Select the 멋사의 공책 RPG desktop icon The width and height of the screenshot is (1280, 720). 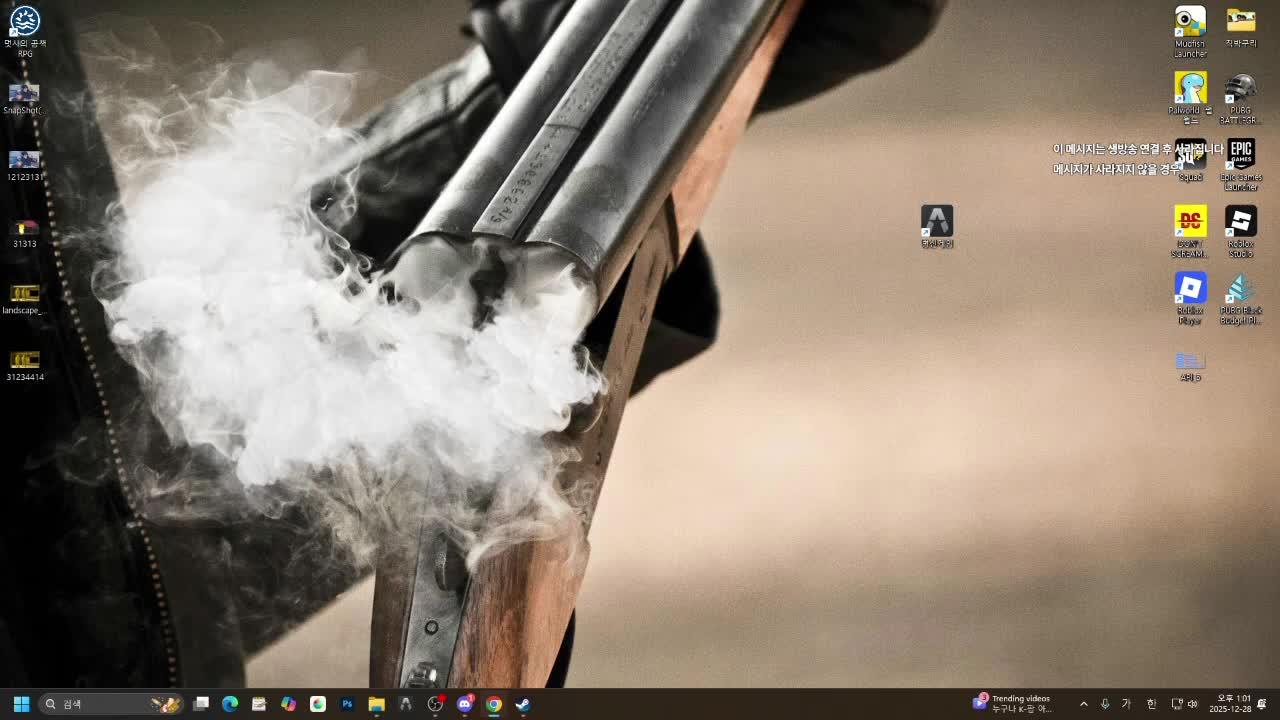(x=25, y=31)
